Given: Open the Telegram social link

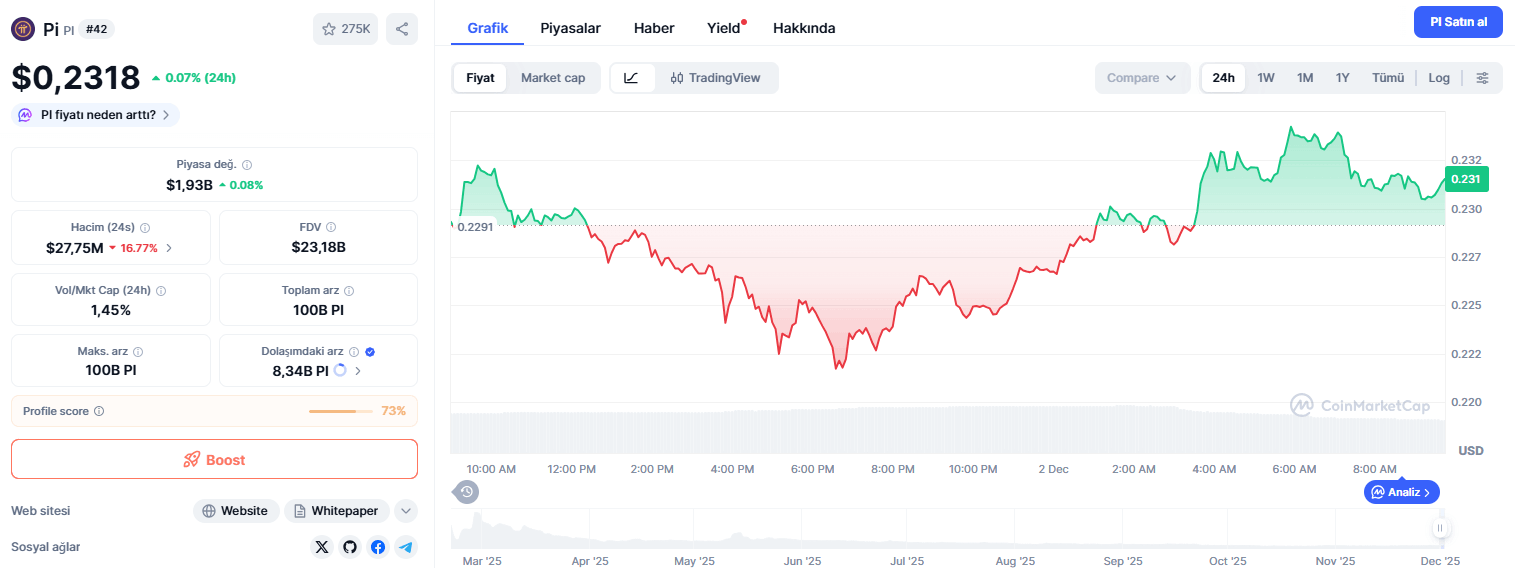Looking at the screenshot, I should click(x=405, y=547).
